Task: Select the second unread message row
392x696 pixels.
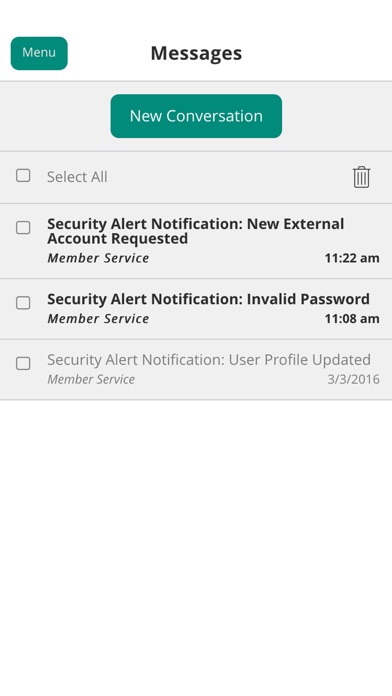Action: click(196, 309)
